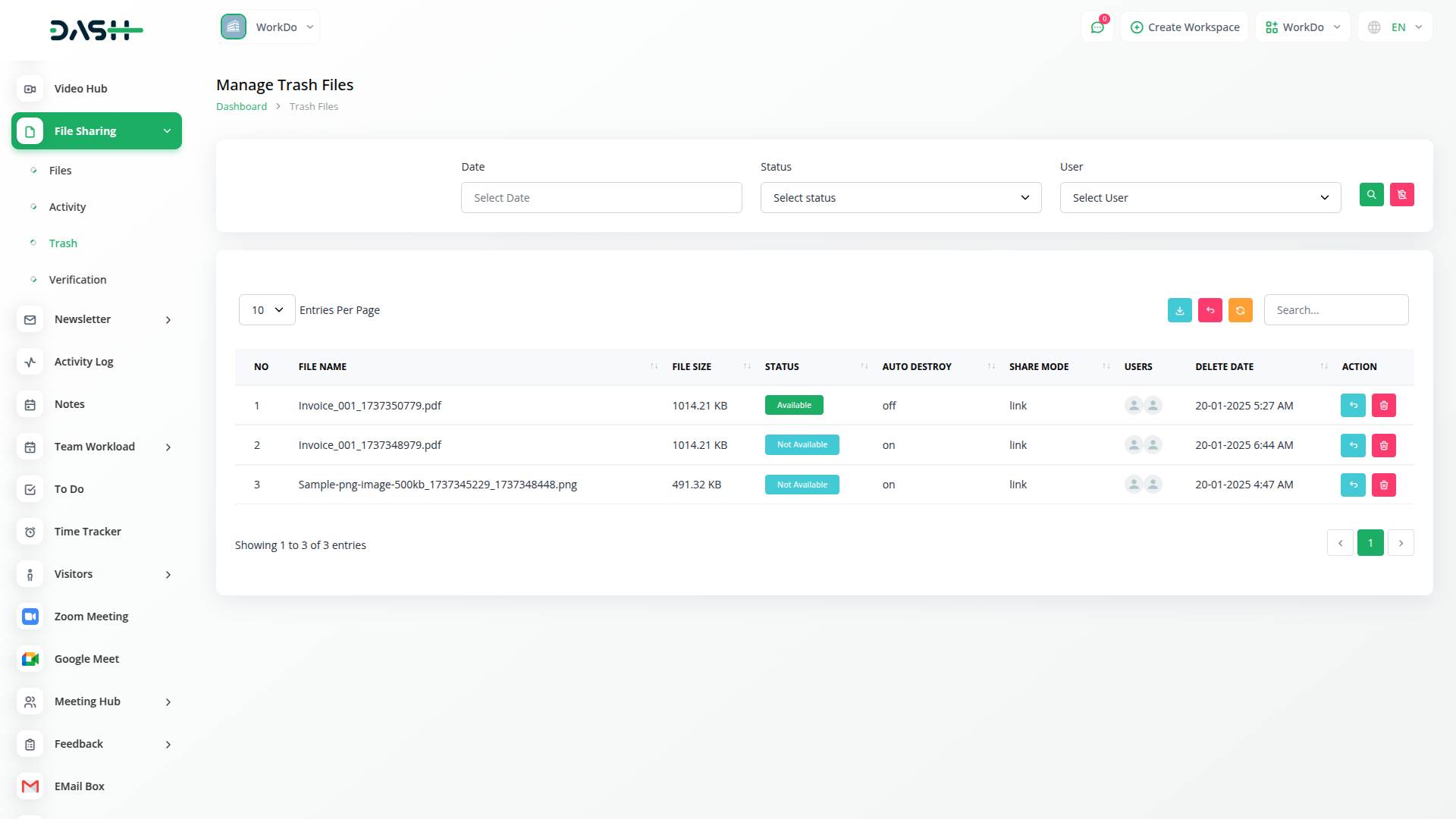The height and width of the screenshot is (819, 1456).
Task: Open the EN language selector
Action: [x=1395, y=27]
